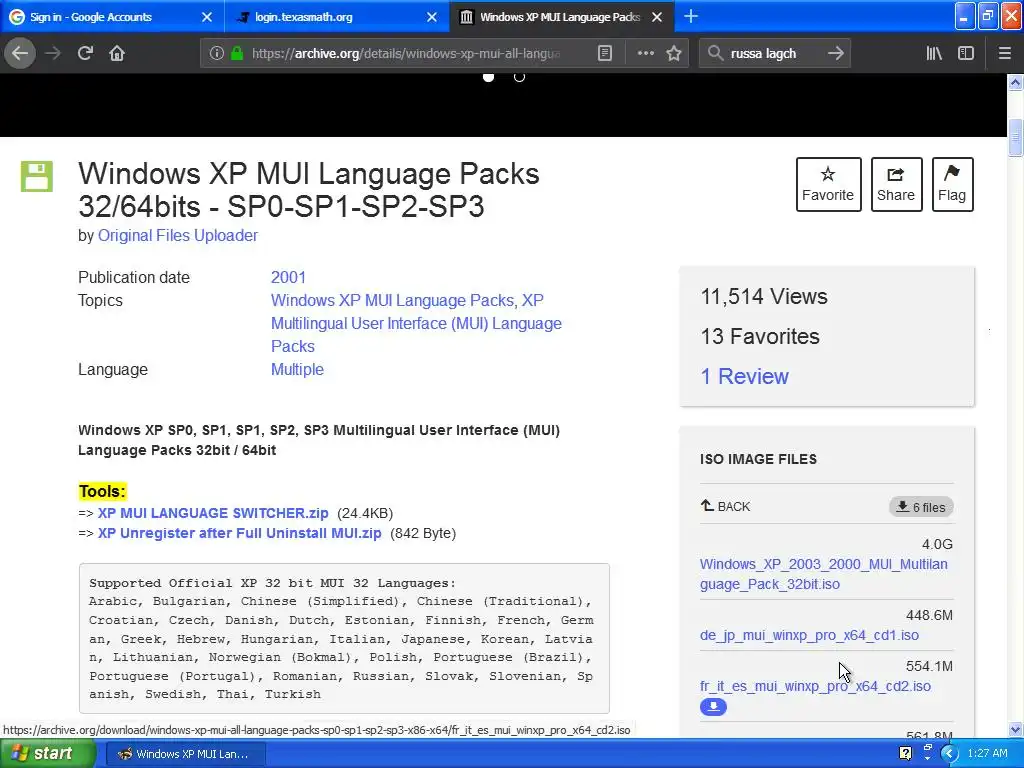The height and width of the screenshot is (768, 1024).
Task: Go back using the browser back arrow
Action: pyautogui.click(x=20, y=53)
